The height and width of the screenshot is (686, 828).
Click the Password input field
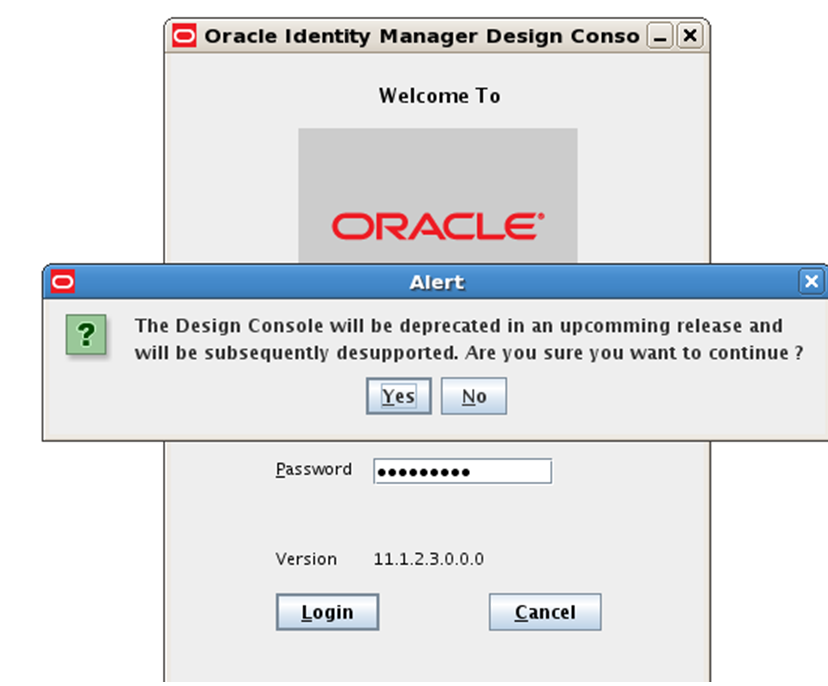tap(462, 470)
